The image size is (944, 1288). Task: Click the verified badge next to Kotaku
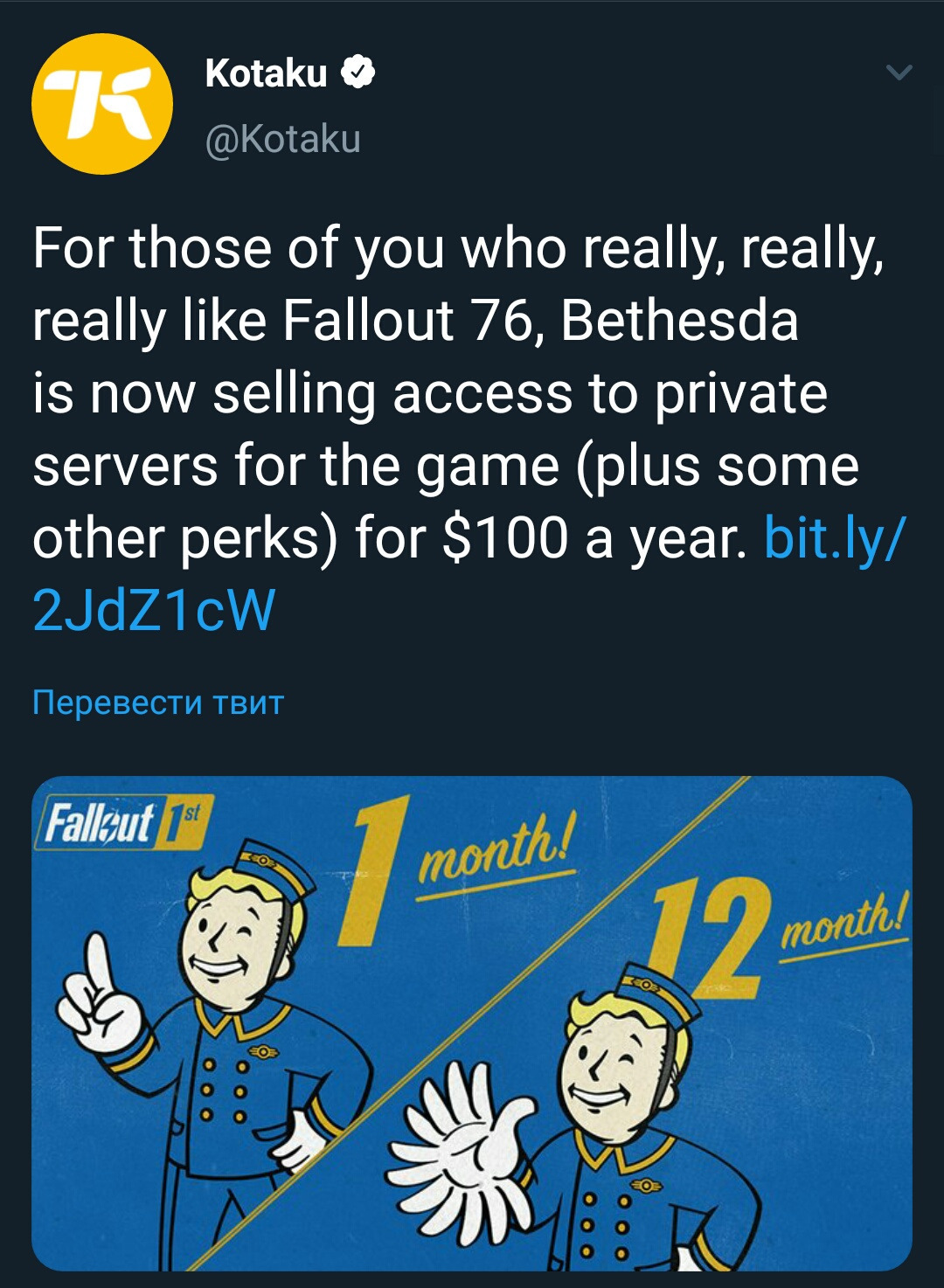tap(357, 73)
